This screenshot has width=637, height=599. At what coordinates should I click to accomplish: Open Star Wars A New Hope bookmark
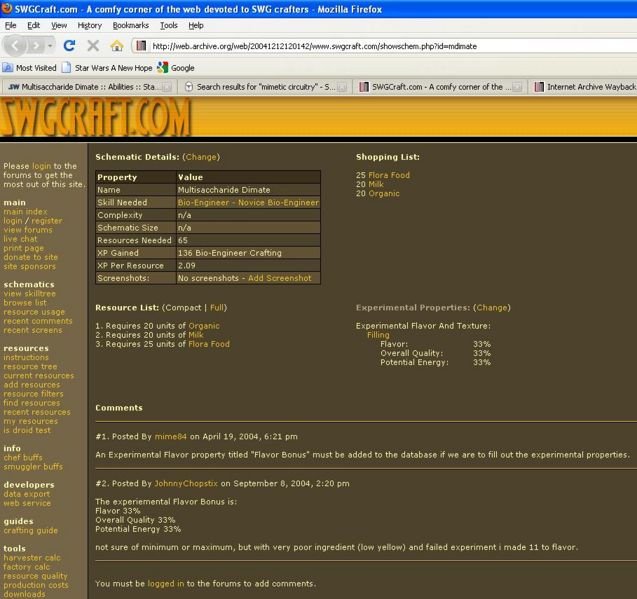coord(106,68)
